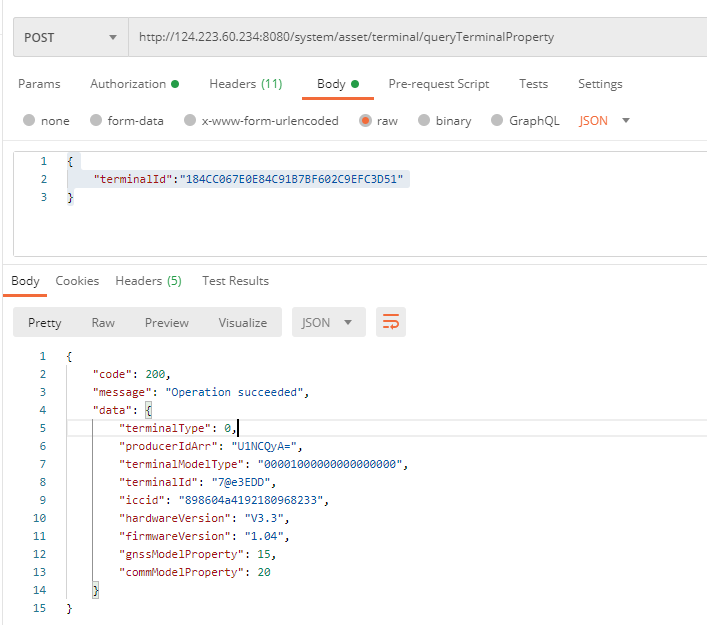
Task: Select the none body type radio
Action: 28,121
